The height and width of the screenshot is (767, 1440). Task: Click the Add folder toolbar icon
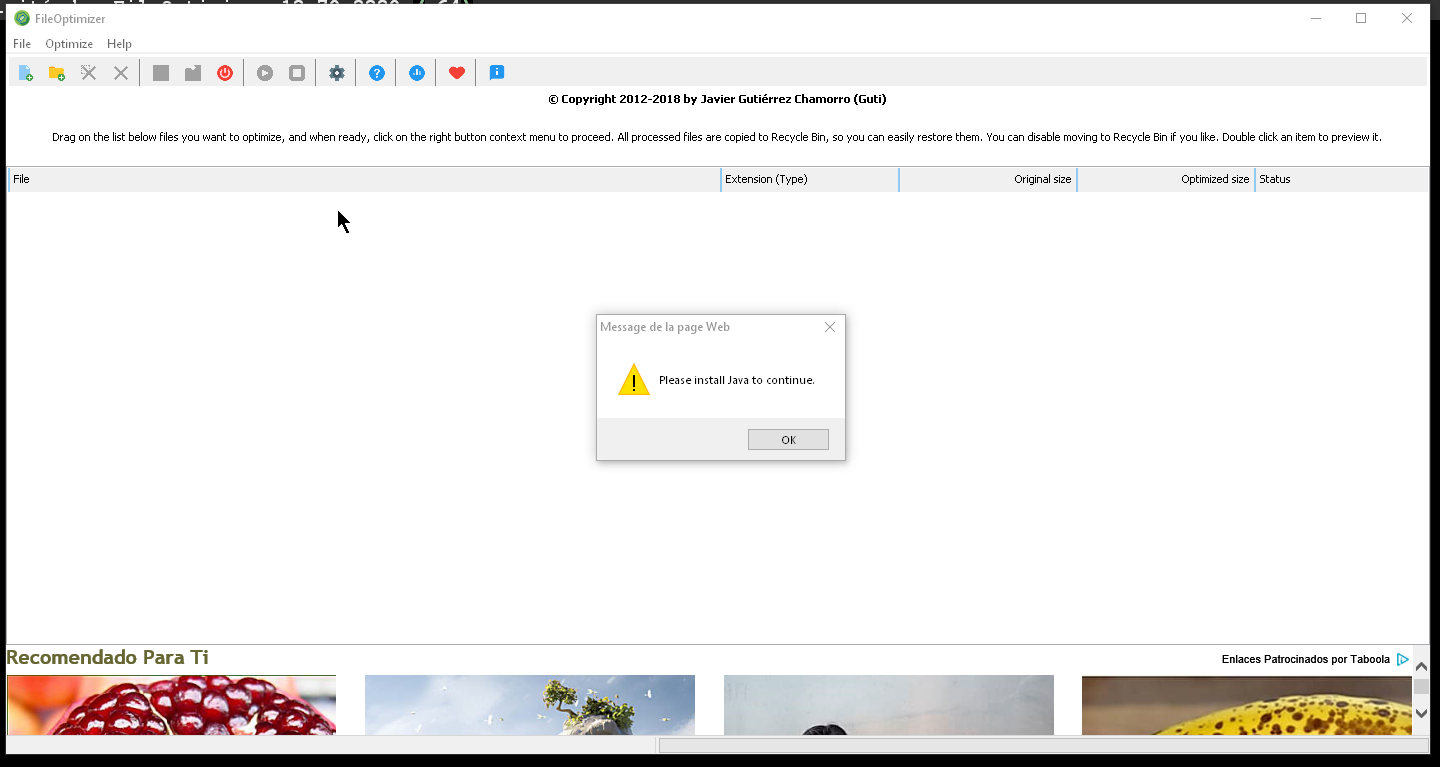pyautogui.click(x=57, y=73)
